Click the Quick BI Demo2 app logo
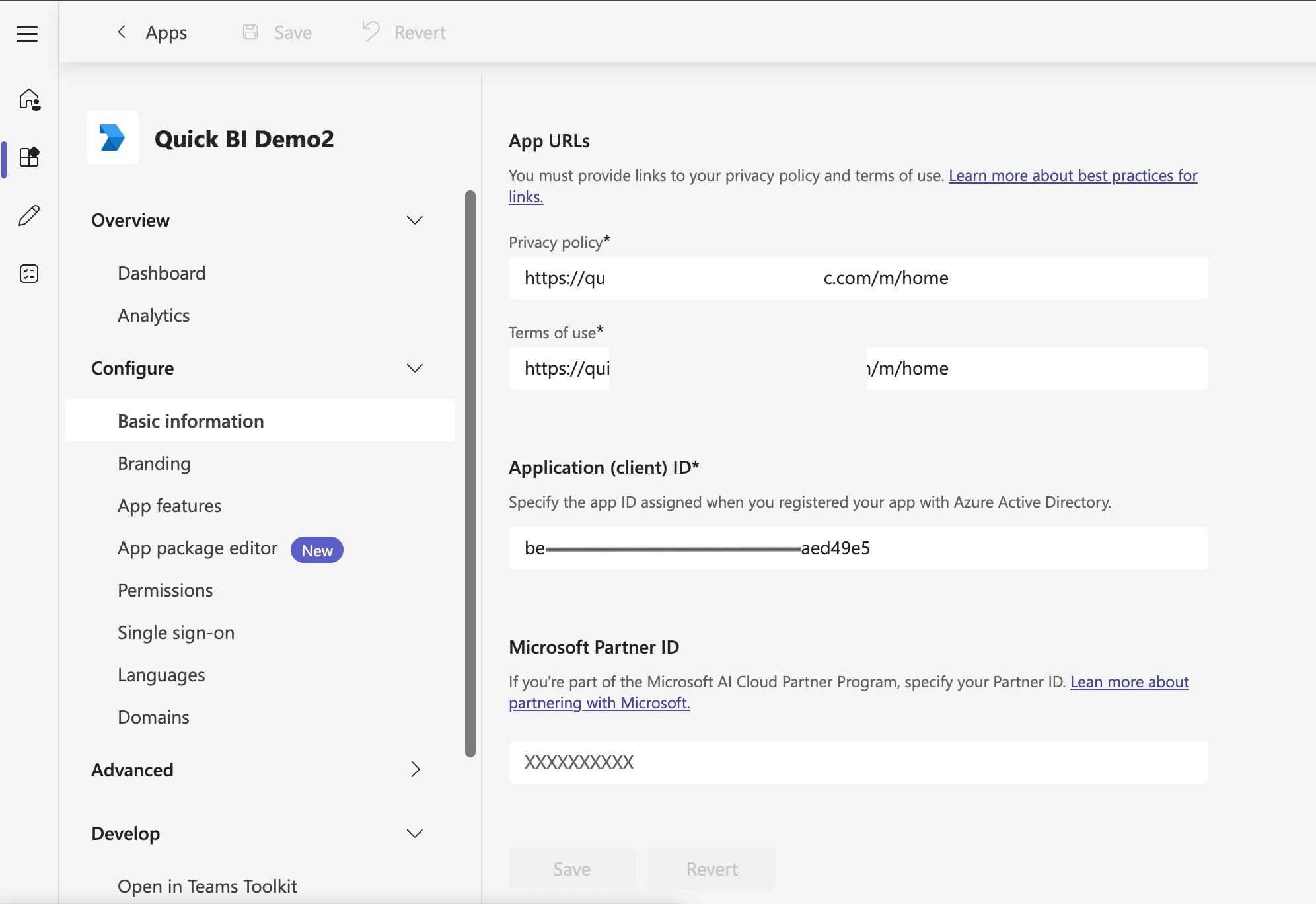 pos(112,137)
